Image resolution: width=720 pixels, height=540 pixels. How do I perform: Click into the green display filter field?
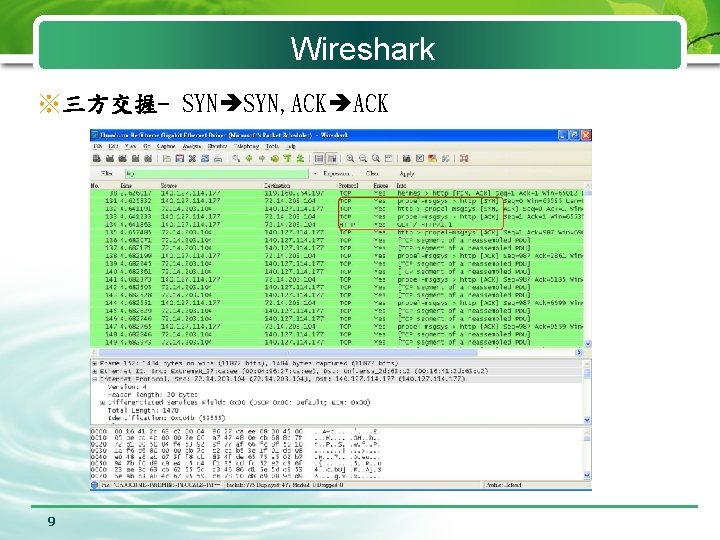click(217, 174)
